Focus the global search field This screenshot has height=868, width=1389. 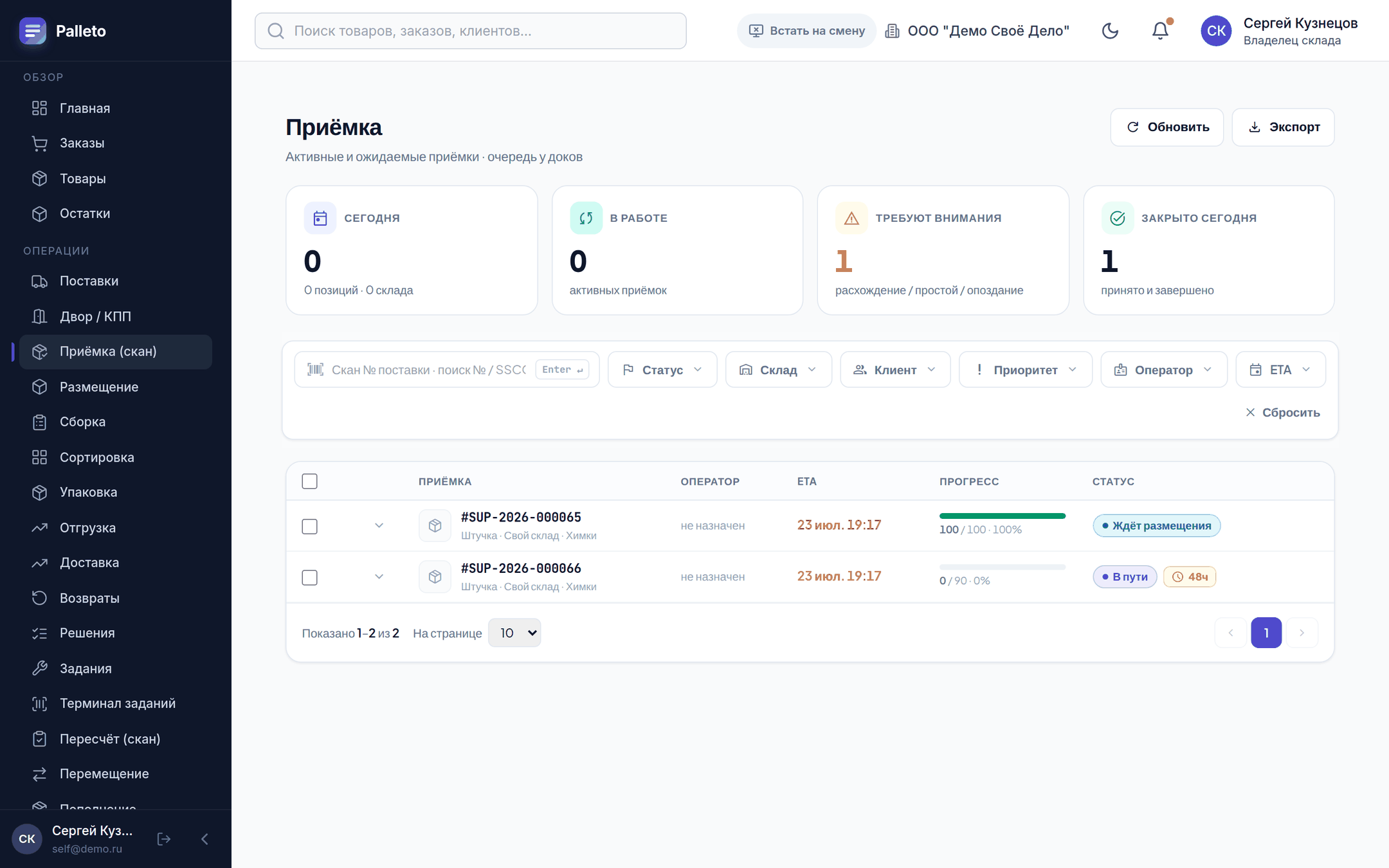[471, 31]
